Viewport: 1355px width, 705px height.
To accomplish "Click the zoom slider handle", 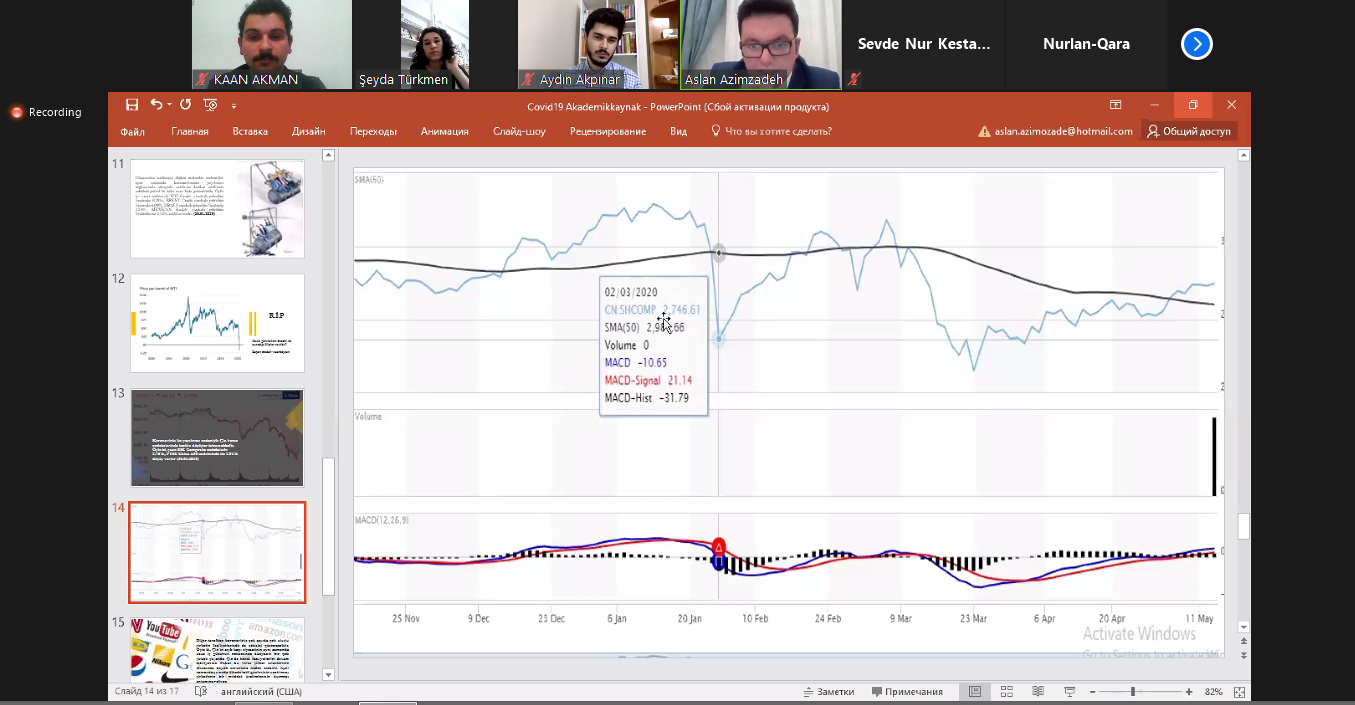I will [x=1133, y=692].
